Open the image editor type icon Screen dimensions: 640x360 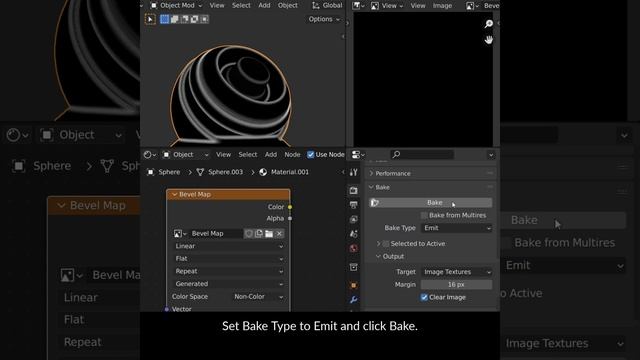point(358,6)
